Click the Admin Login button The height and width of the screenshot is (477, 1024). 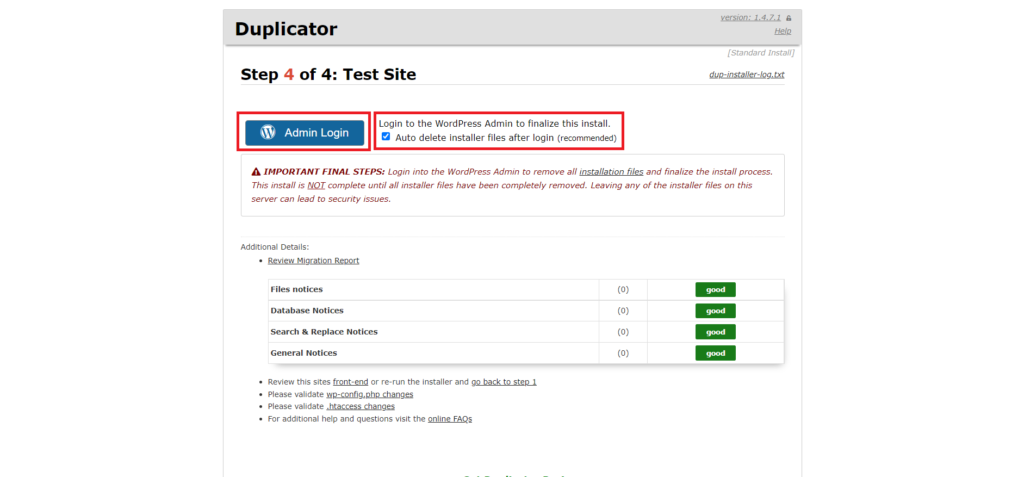point(304,133)
